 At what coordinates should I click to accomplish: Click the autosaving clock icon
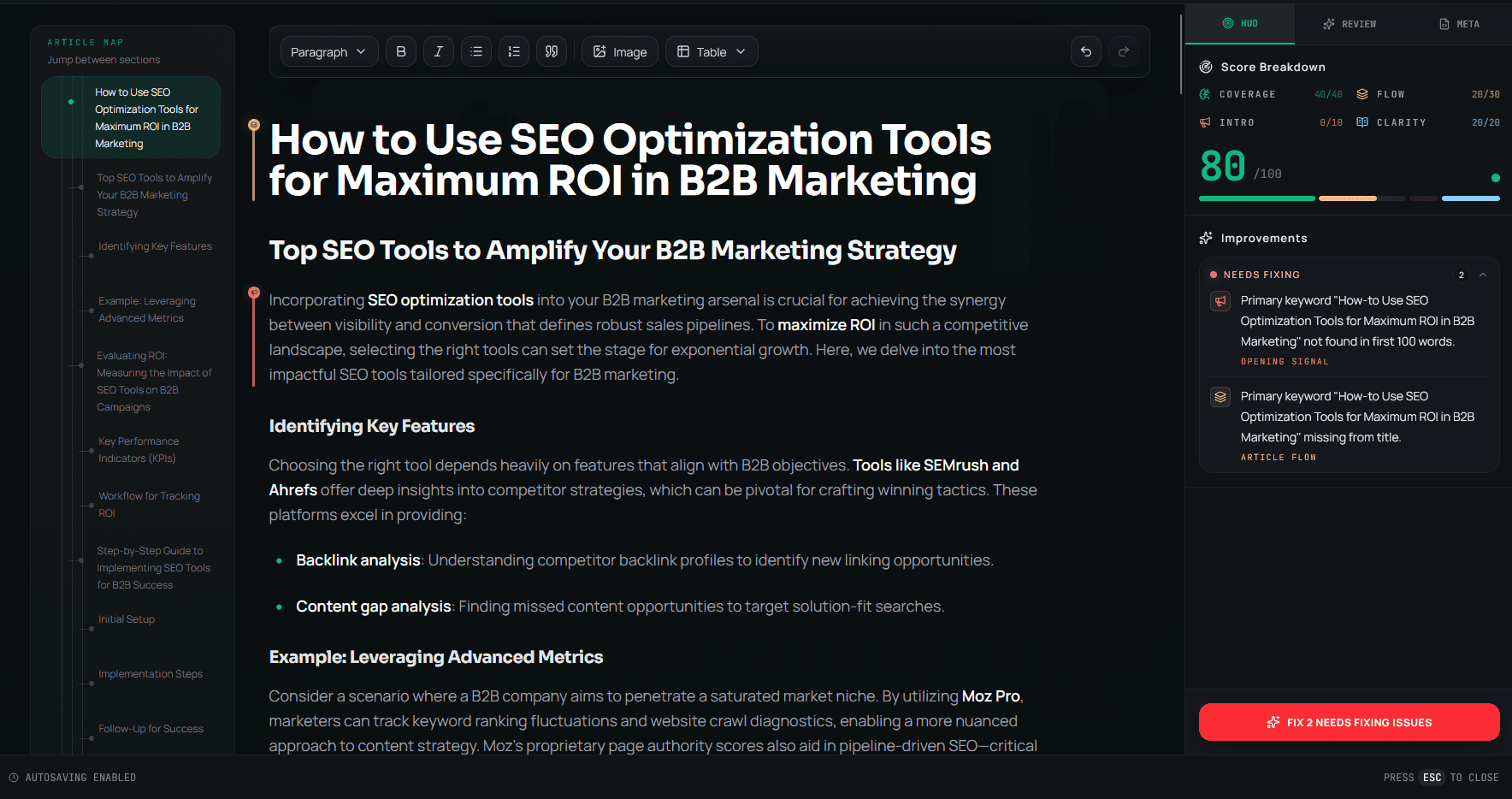14,778
